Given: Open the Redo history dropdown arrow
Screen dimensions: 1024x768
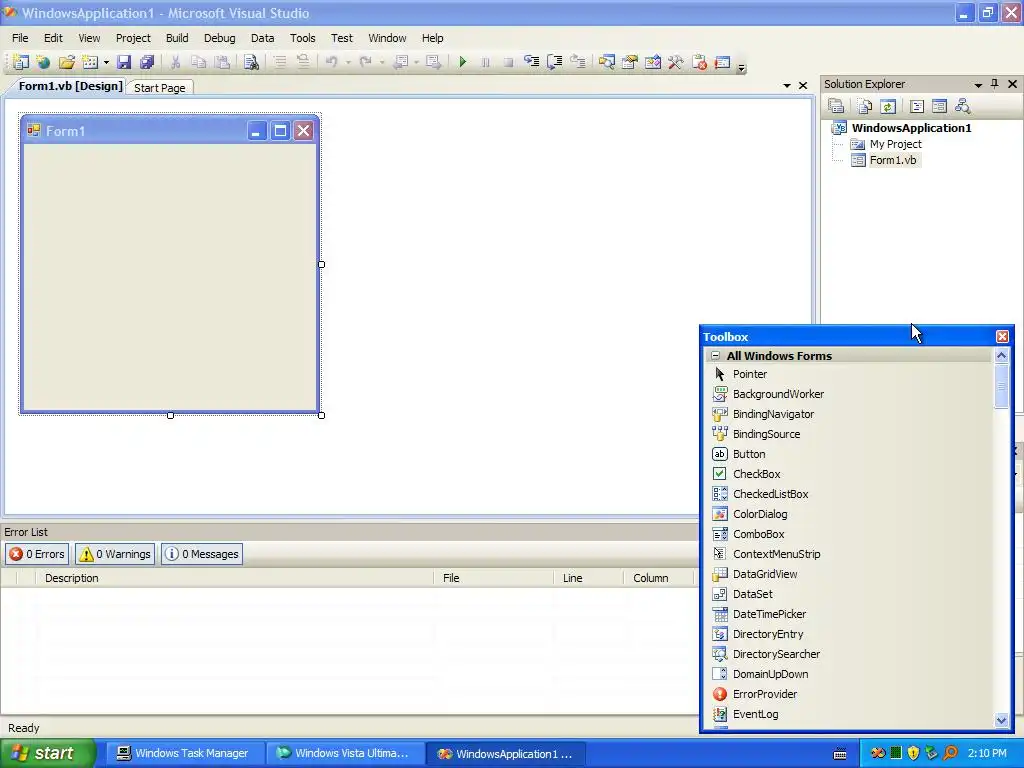Looking at the screenshot, I should point(382,63).
